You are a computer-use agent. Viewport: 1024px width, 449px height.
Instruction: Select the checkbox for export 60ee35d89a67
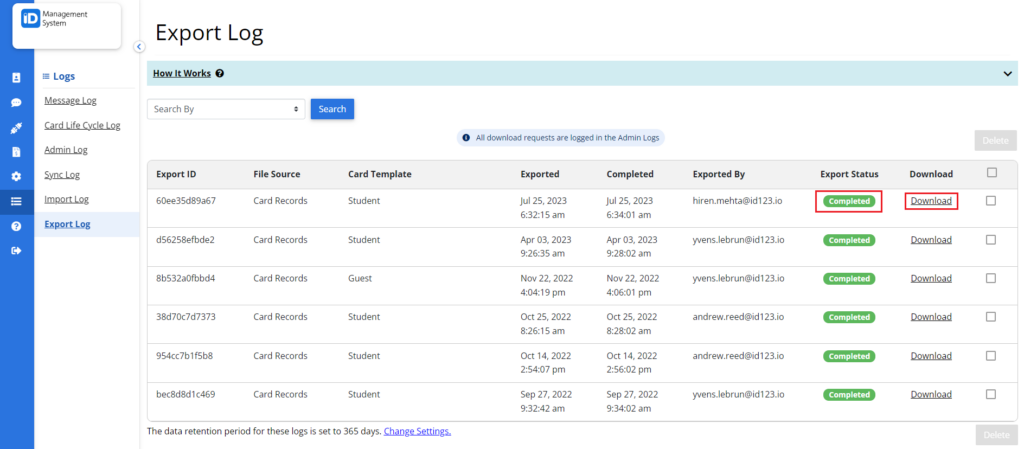[991, 201]
